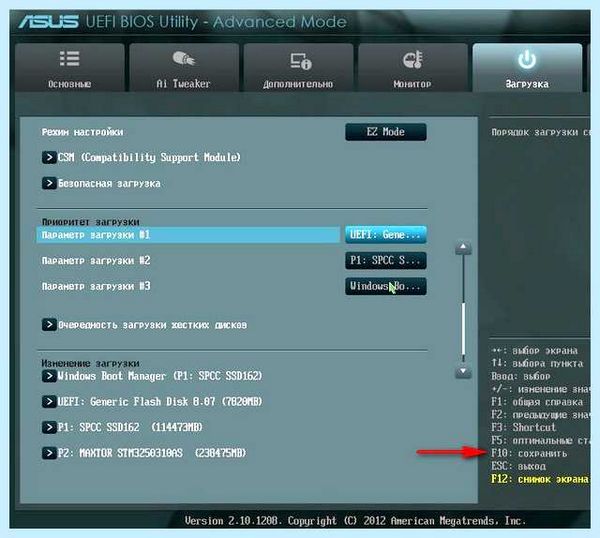Open boot option #3 dropdown Windows Bo...

(x=386, y=286)
